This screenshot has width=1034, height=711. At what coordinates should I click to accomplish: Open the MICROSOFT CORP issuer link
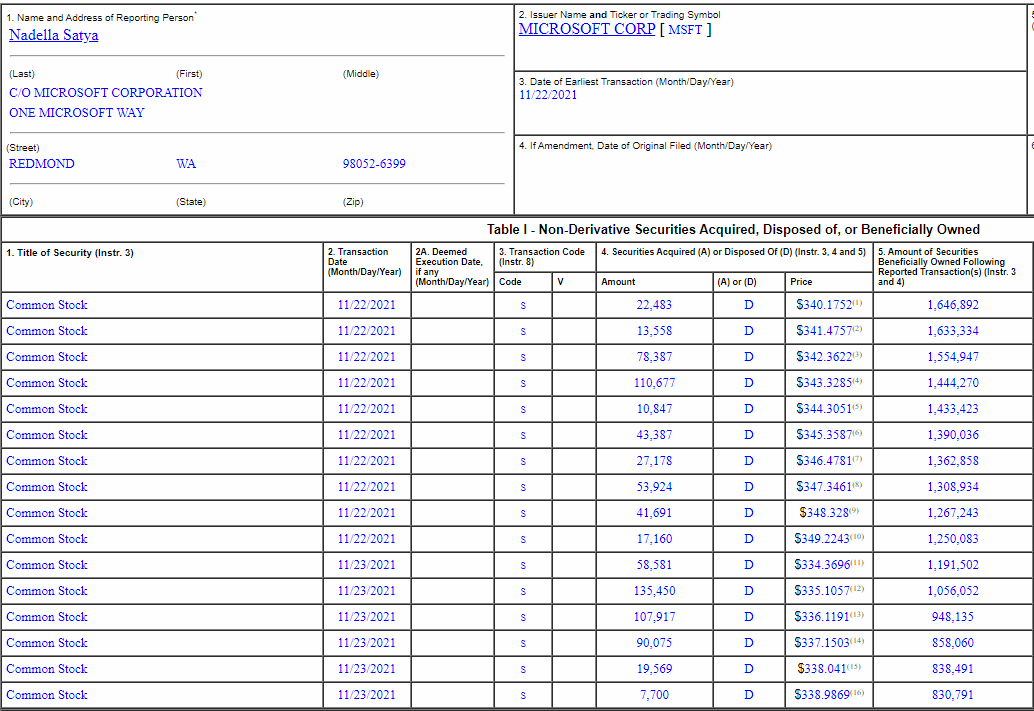coord(587,29)
